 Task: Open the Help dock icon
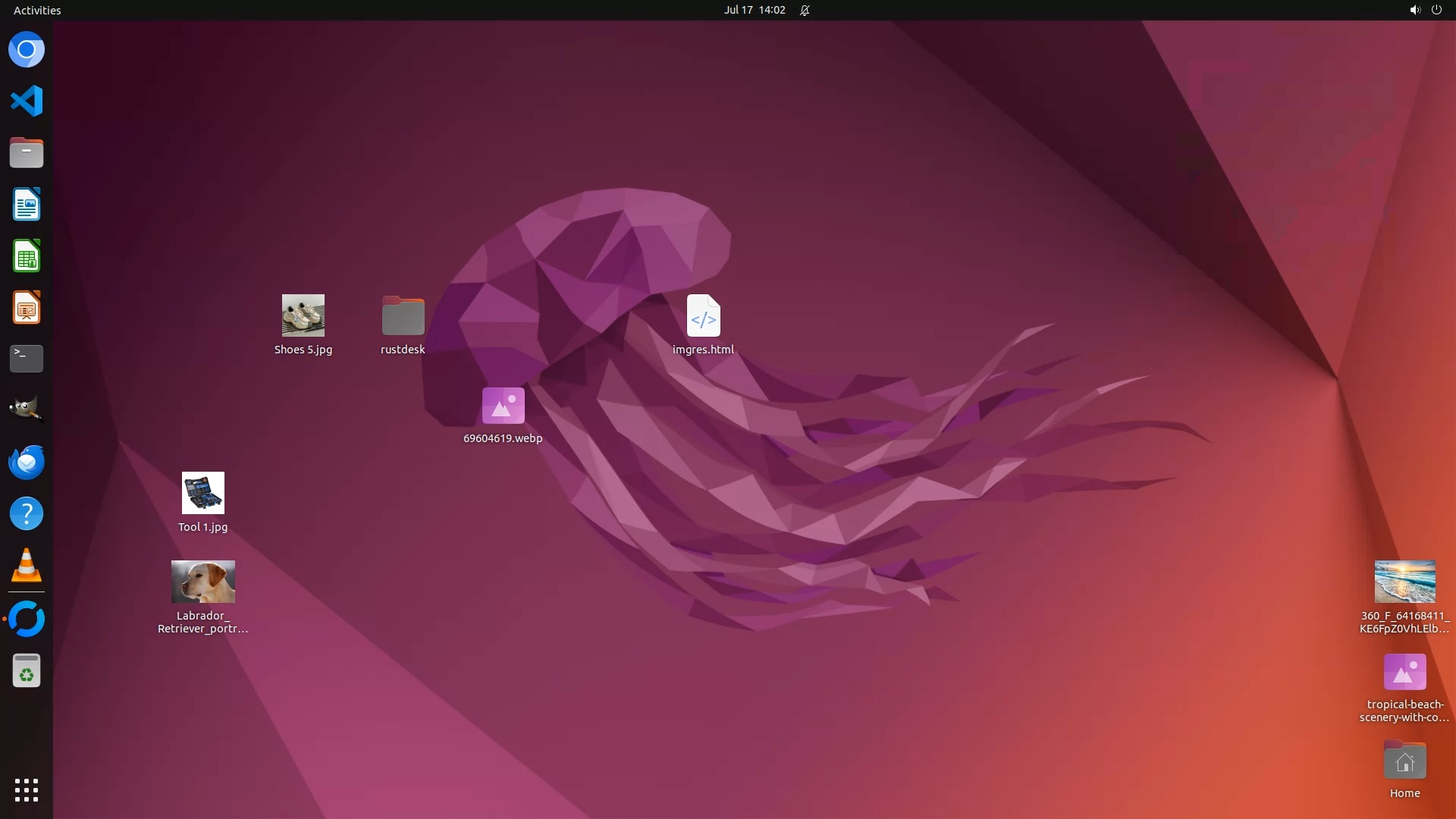(27, 514)
